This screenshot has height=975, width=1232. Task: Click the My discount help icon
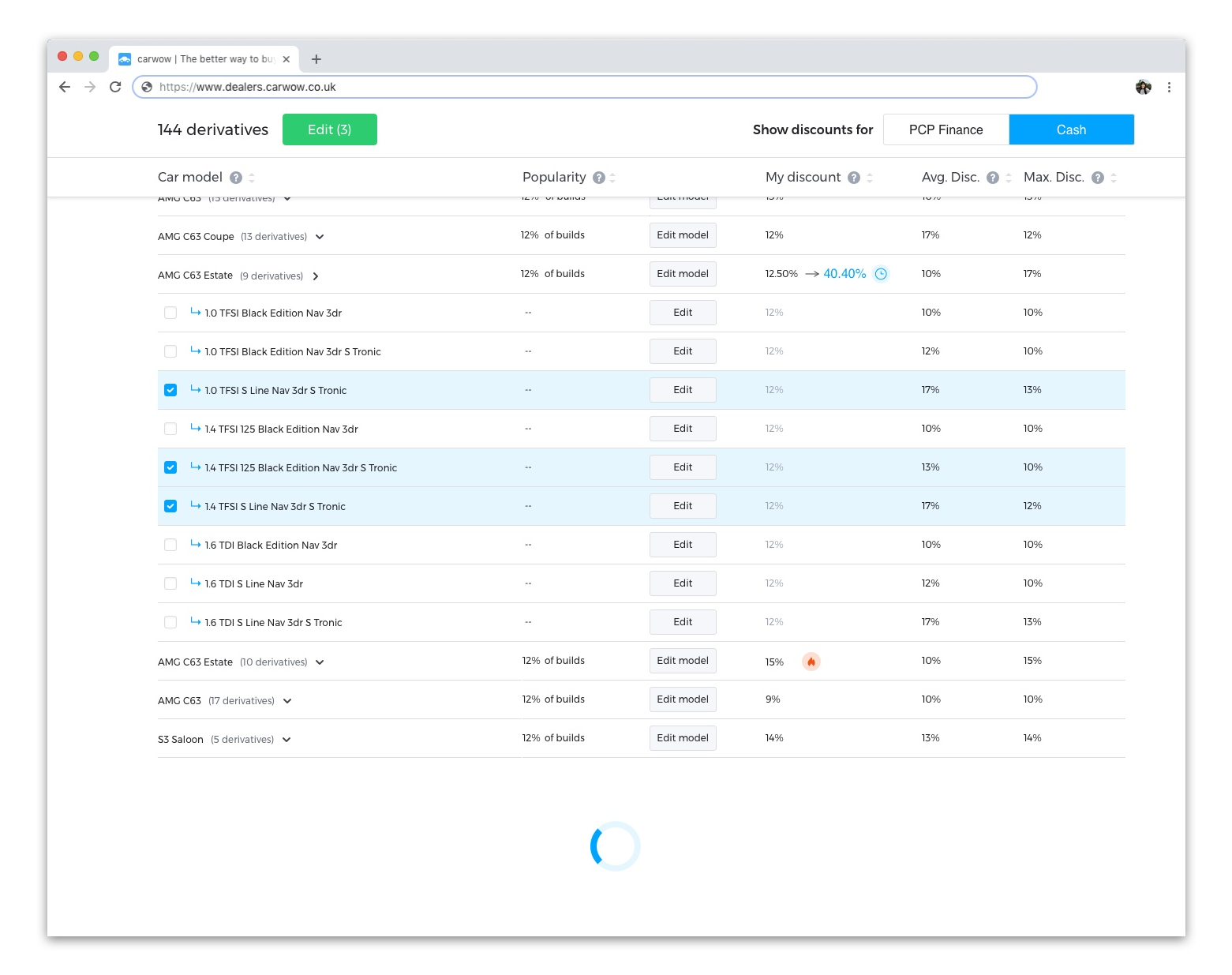pyautogui.click(x=854, y=178)
